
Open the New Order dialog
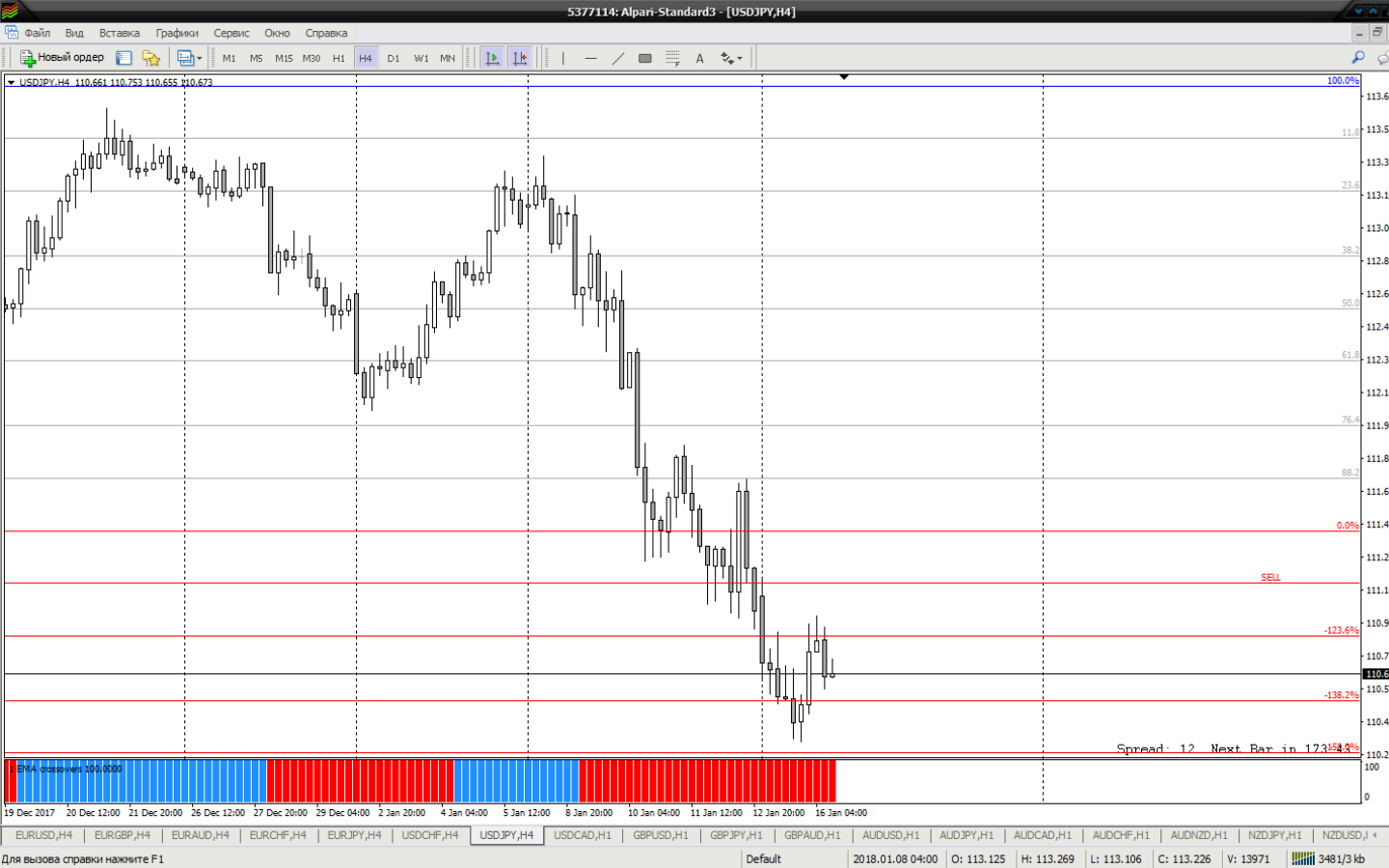[x=62, y=58]
